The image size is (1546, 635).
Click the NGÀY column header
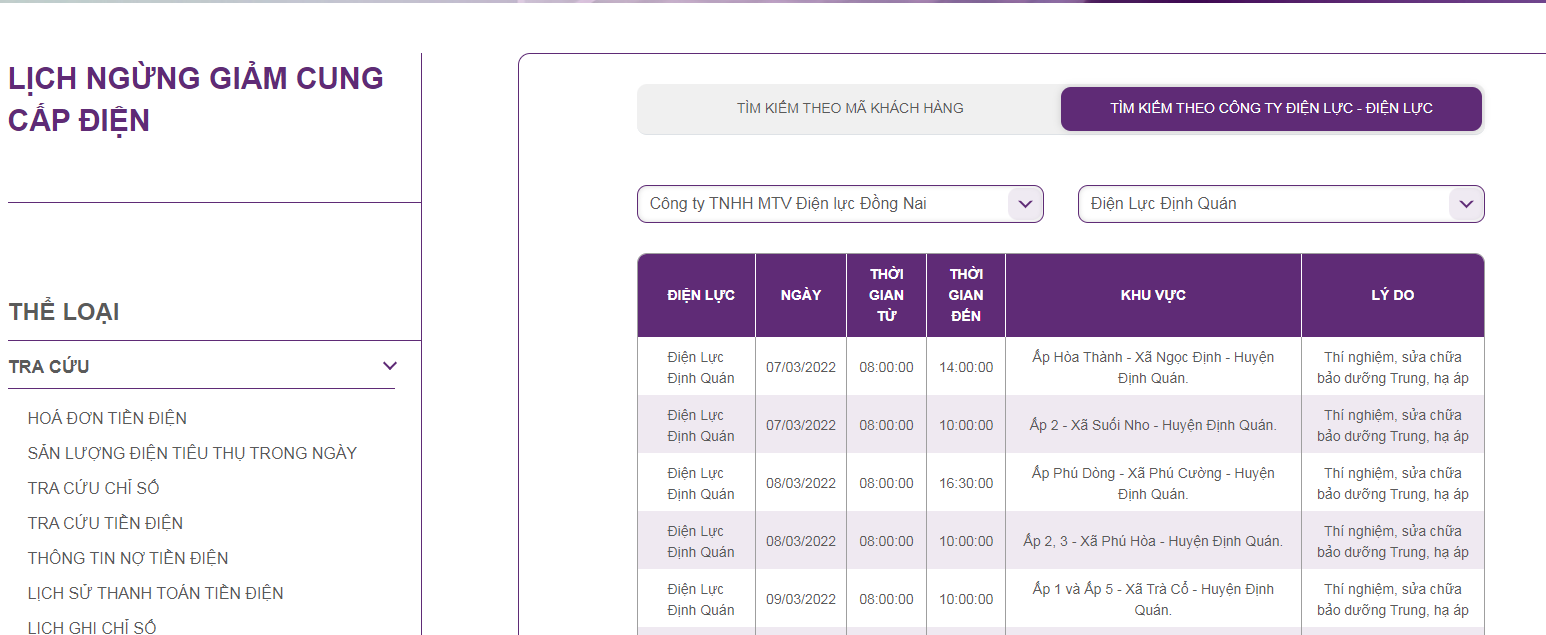(801, 295)
